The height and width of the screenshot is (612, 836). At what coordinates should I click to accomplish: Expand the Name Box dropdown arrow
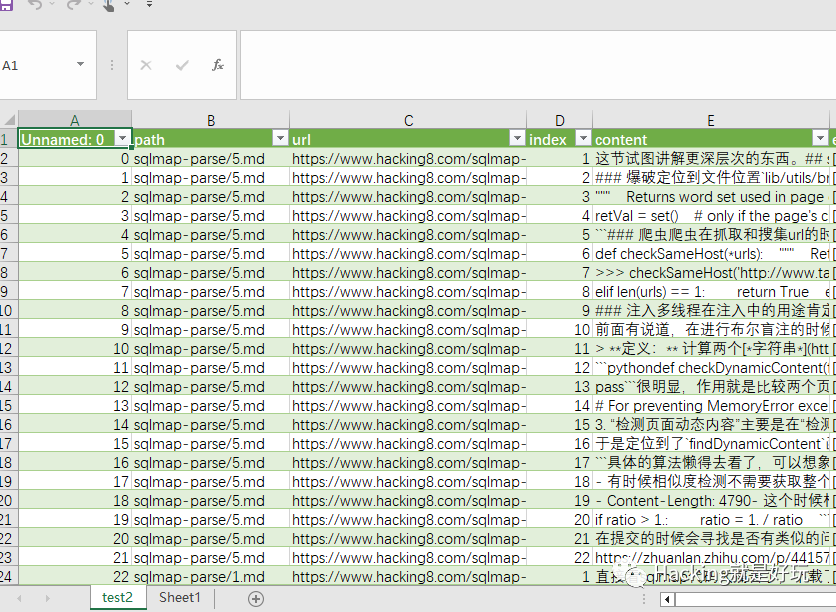pos(80,65)
